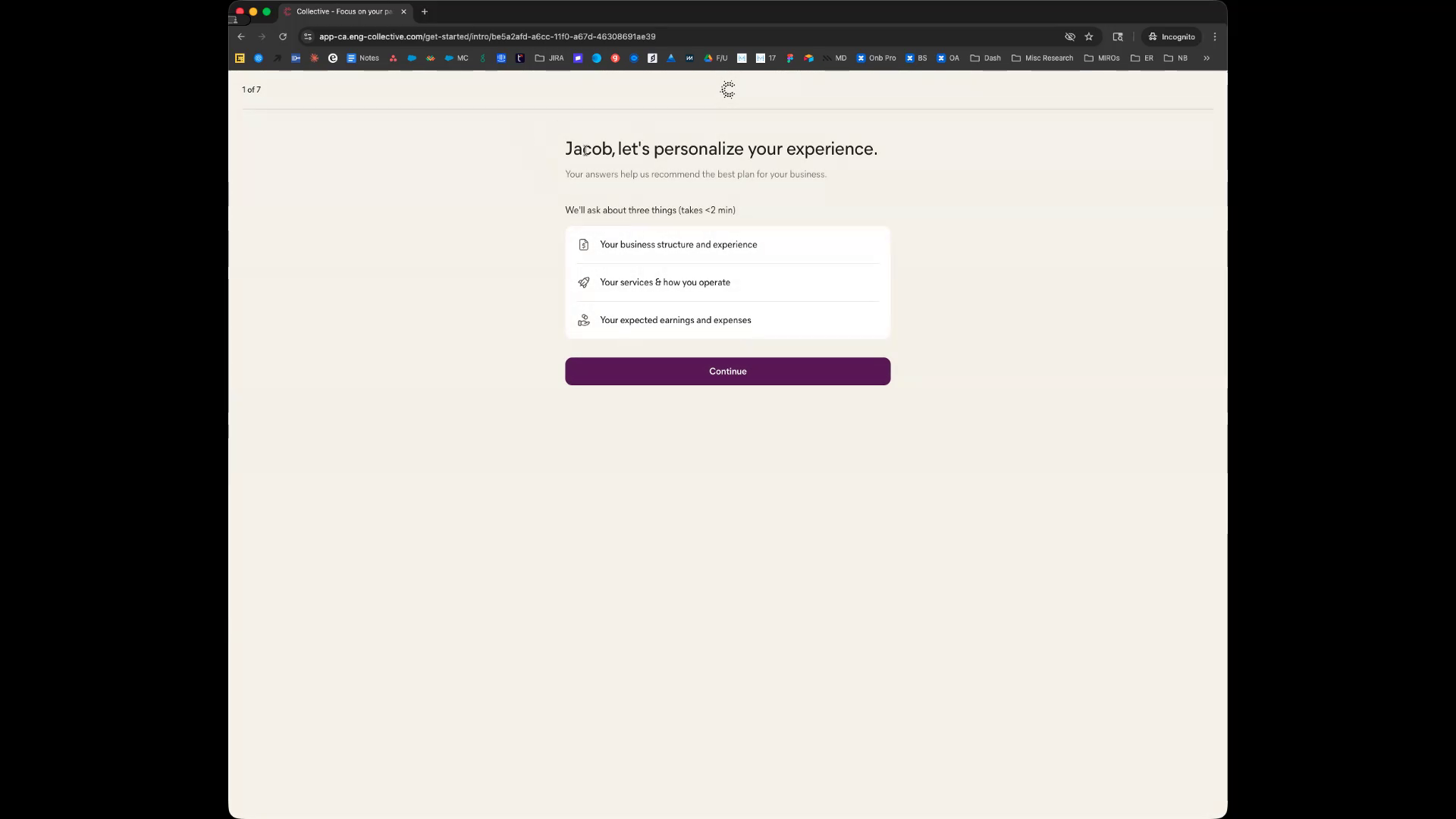Open the Chrome three-dot menu

[1215, 36]
